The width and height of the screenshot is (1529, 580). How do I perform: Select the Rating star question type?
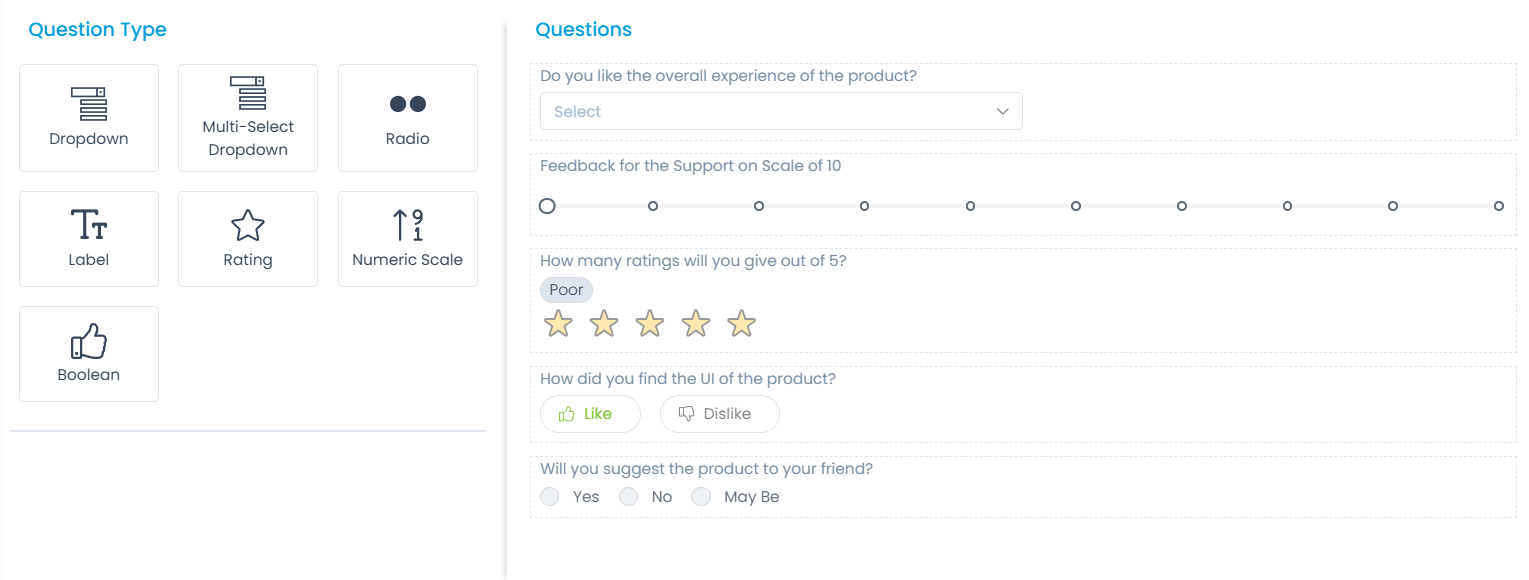247,225
